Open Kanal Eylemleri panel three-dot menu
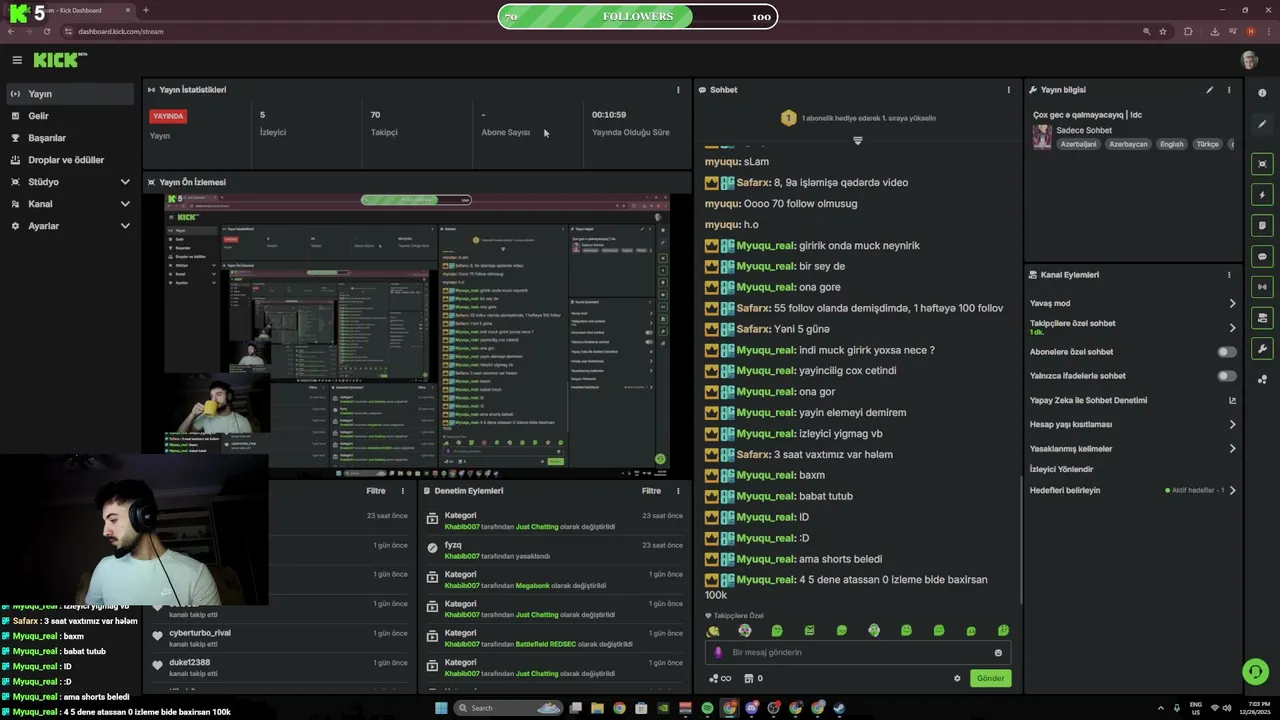The width and height of the screenshot is (1280, 720). (1229, 275)
